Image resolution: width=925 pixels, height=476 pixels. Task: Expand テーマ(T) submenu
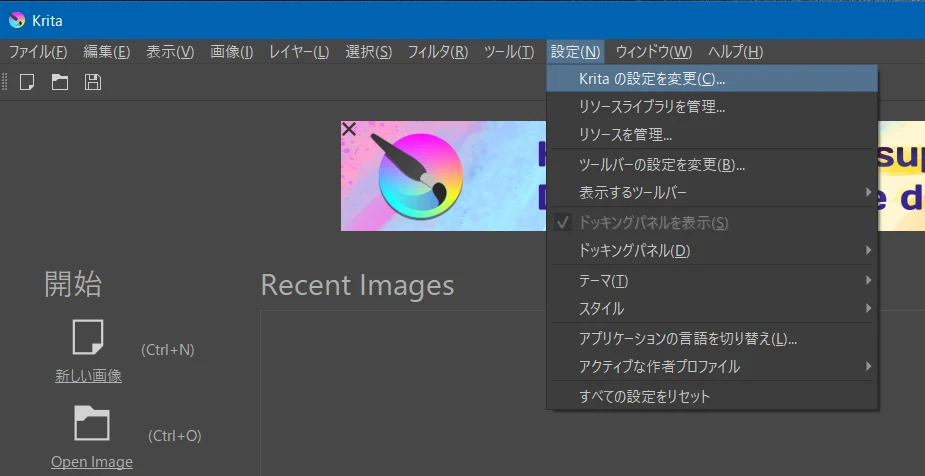(x=712, y=281)
